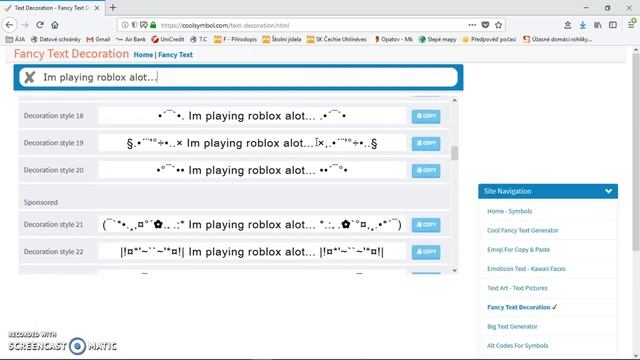Open the Předpověď počasí bookmark
640x360 pixels.
pos(489,39)
